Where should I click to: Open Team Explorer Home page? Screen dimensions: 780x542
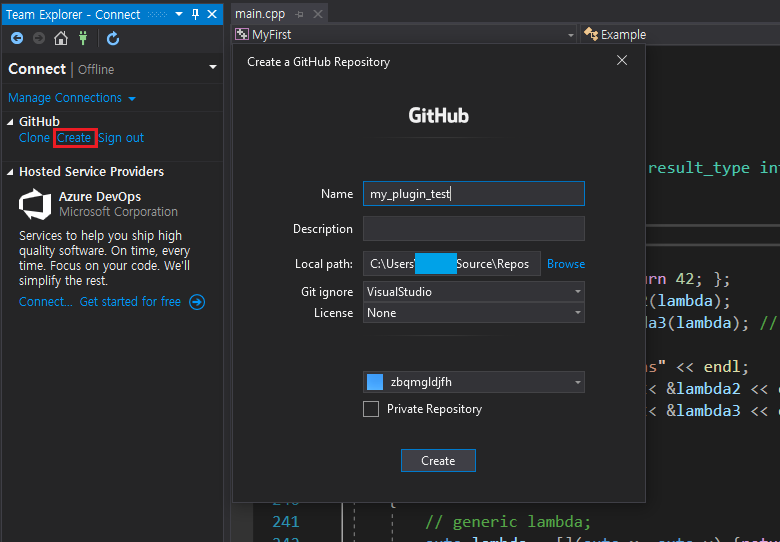tap(61, 38)
